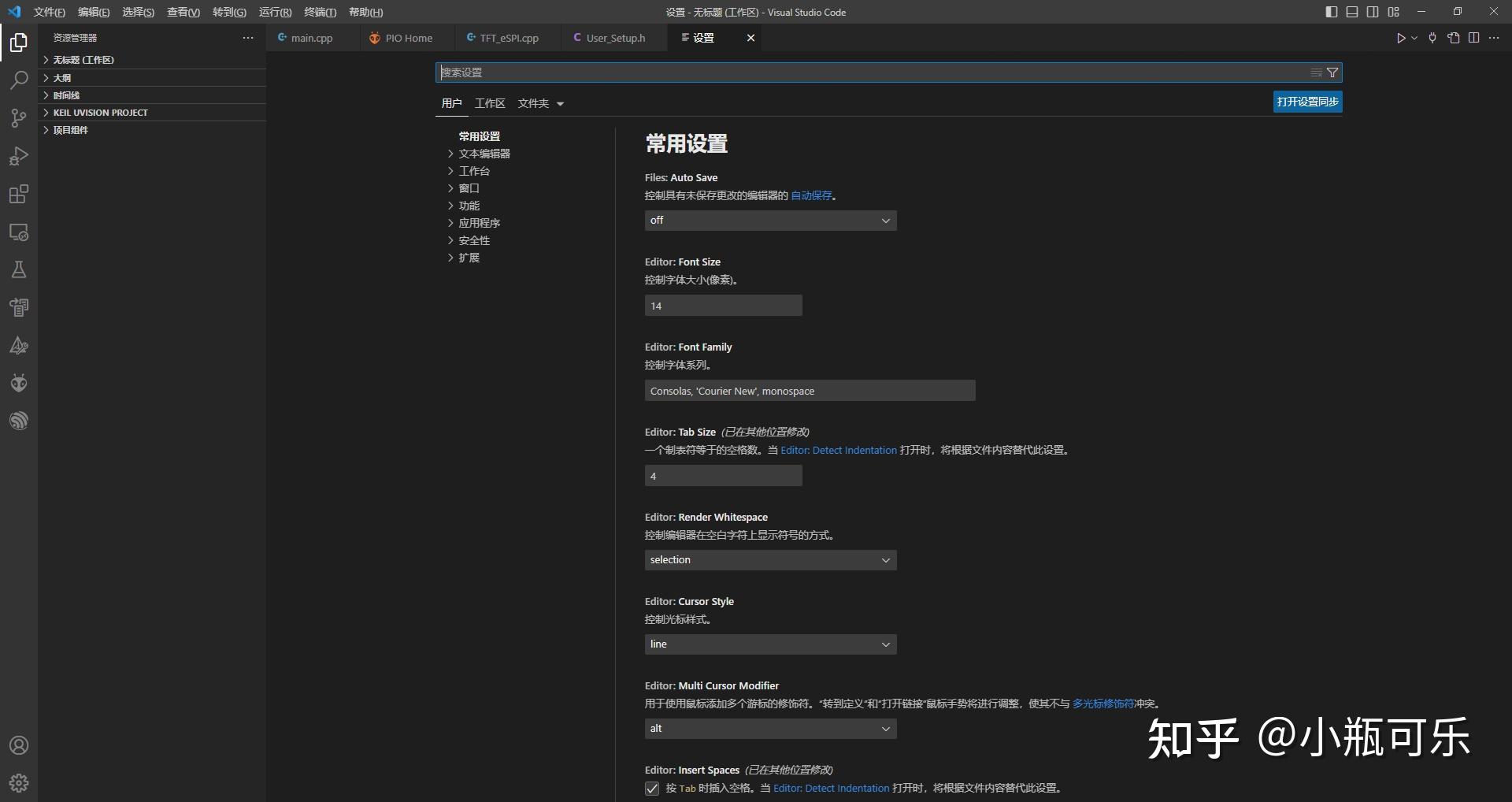Follow the 多光标修饰符 link
The height and width of the screenshot is (802, 1512).
pyautogui.click(x=1103, y=704)
